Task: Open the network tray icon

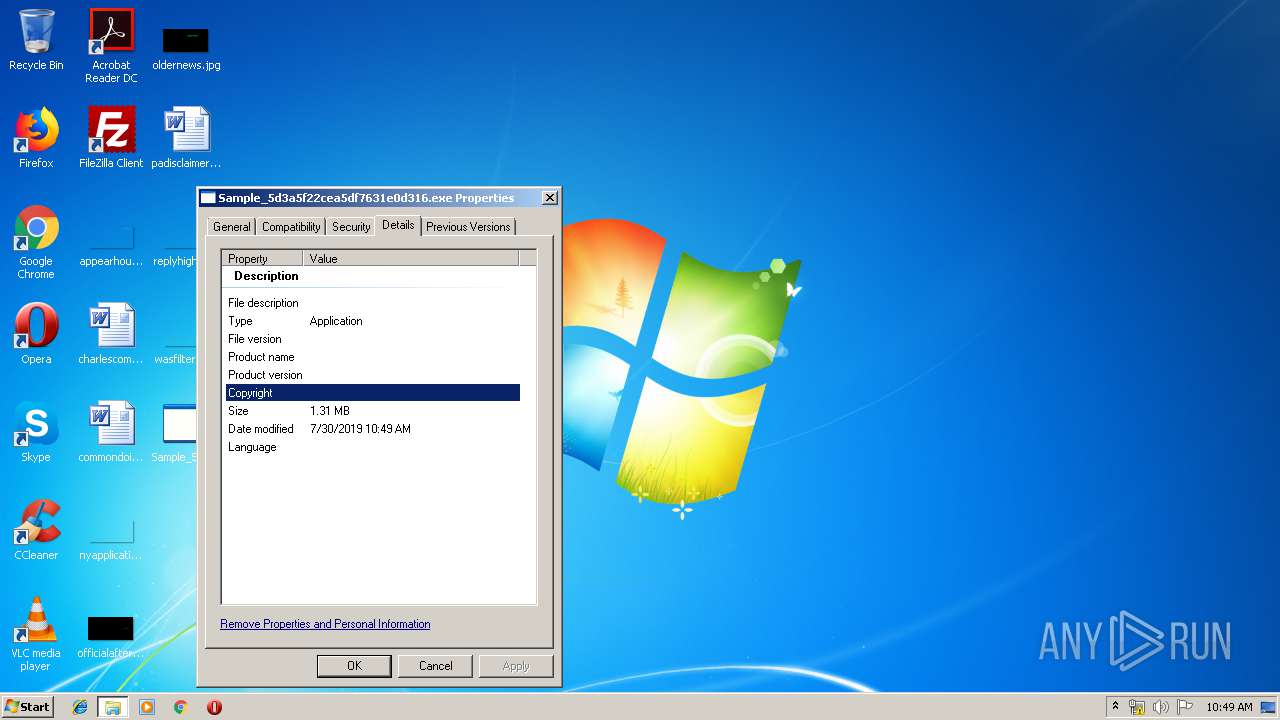Action: click(x=1137, y=707)
